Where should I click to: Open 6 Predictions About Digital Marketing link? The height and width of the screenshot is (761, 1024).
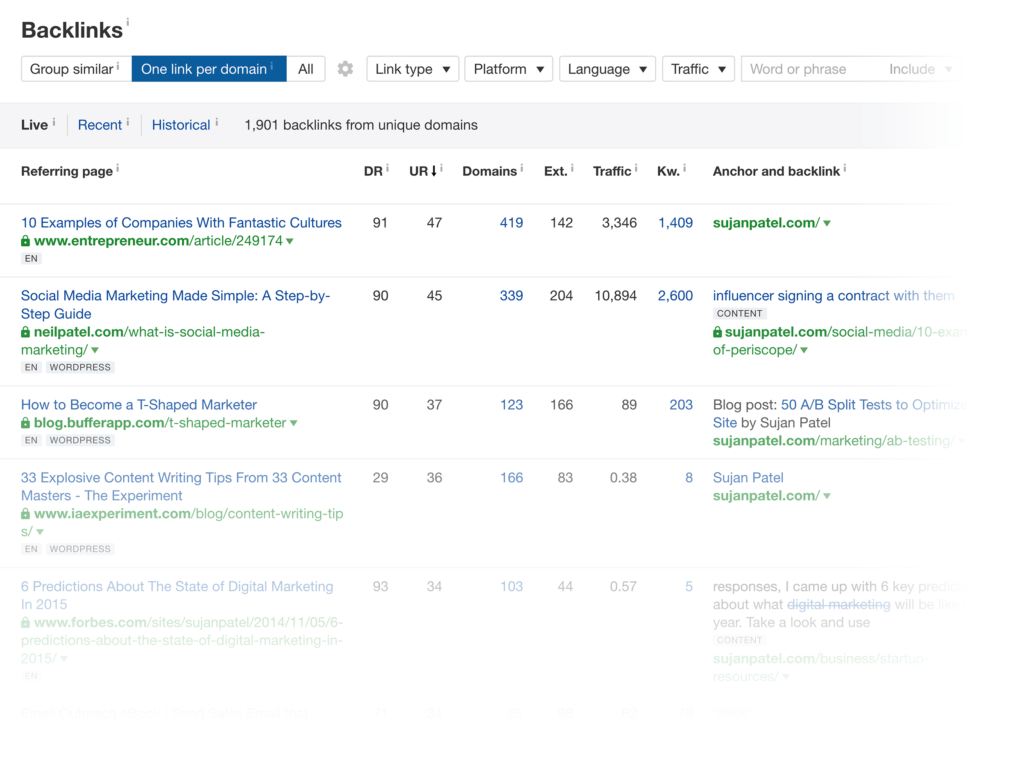(177, 595)
